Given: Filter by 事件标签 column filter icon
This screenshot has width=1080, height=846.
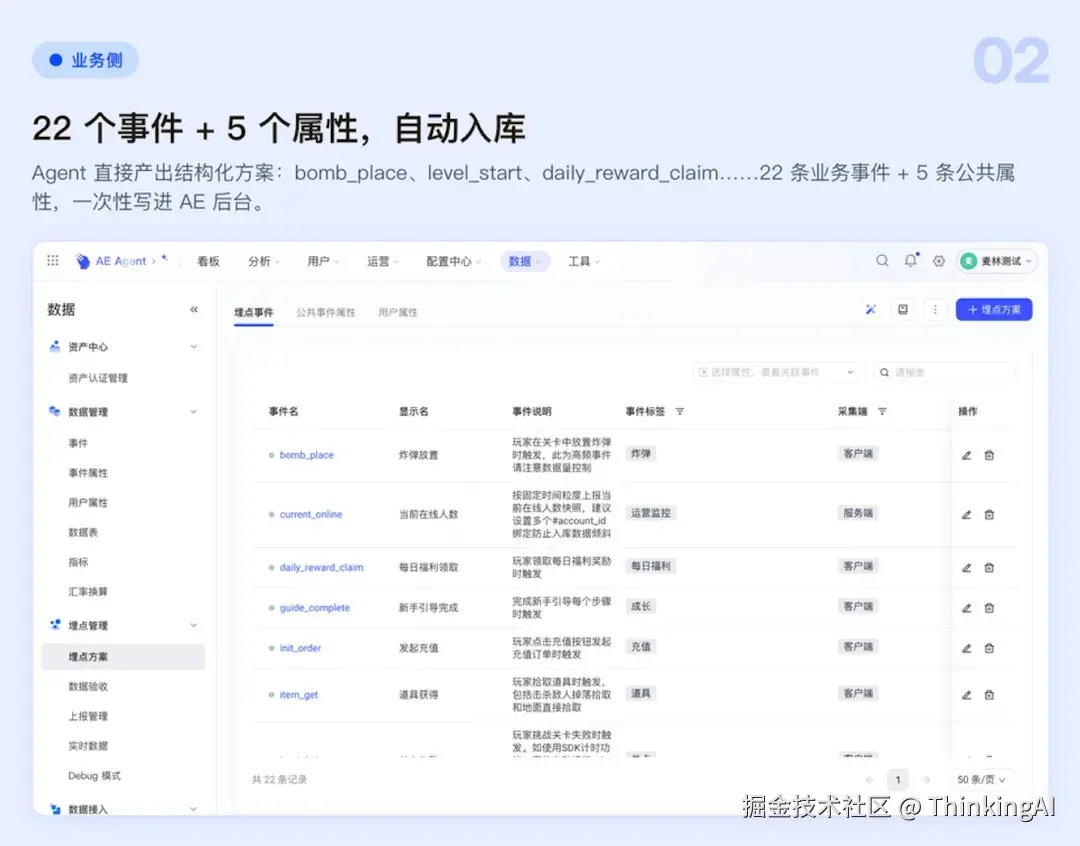Looking at the screenshot, I should tap(680, 411).
